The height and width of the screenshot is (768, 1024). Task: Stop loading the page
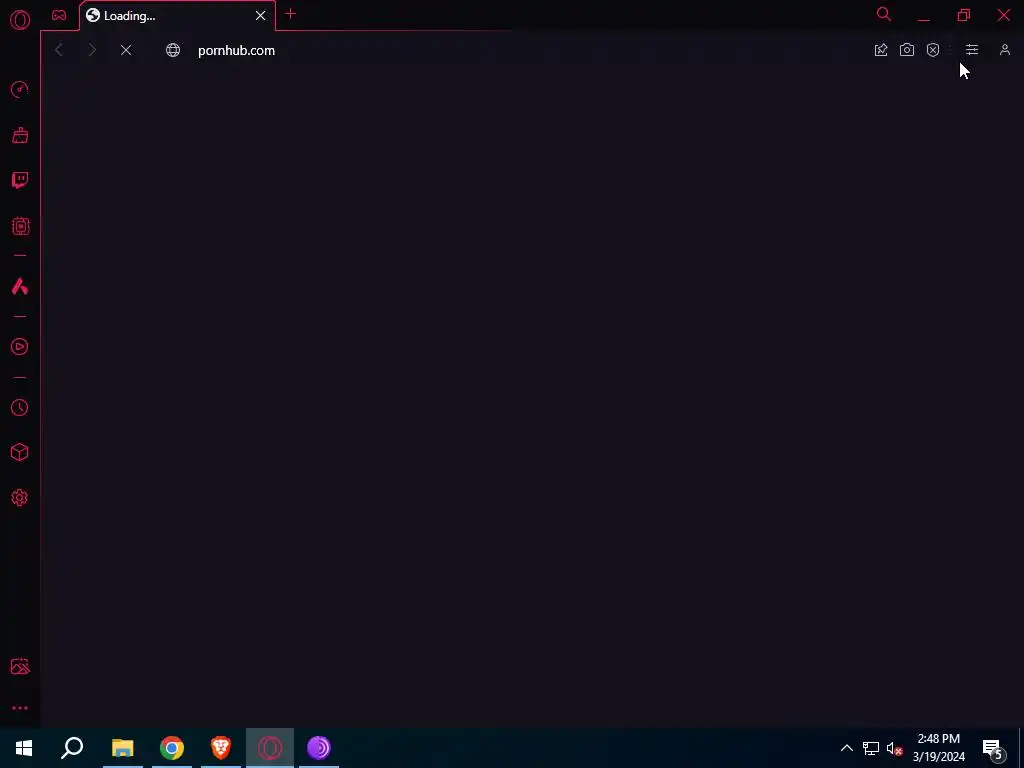(126, 50)
